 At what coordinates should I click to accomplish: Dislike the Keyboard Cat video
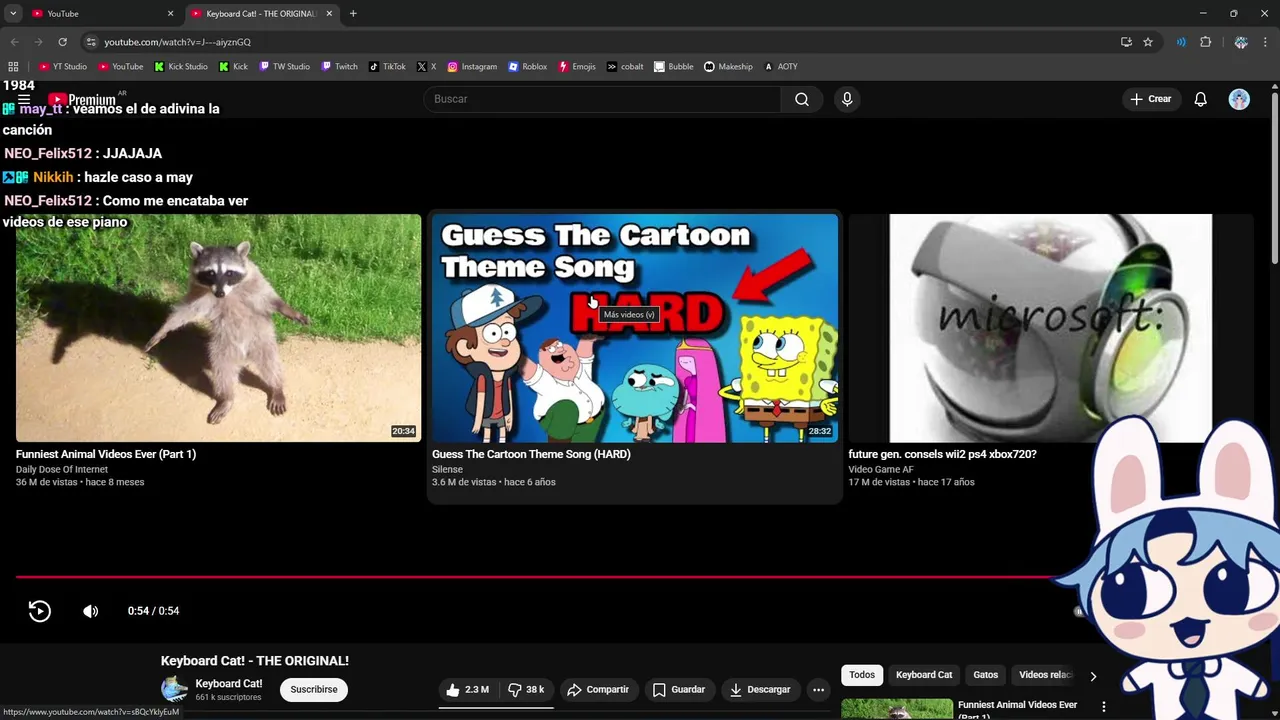pos(526,690)
